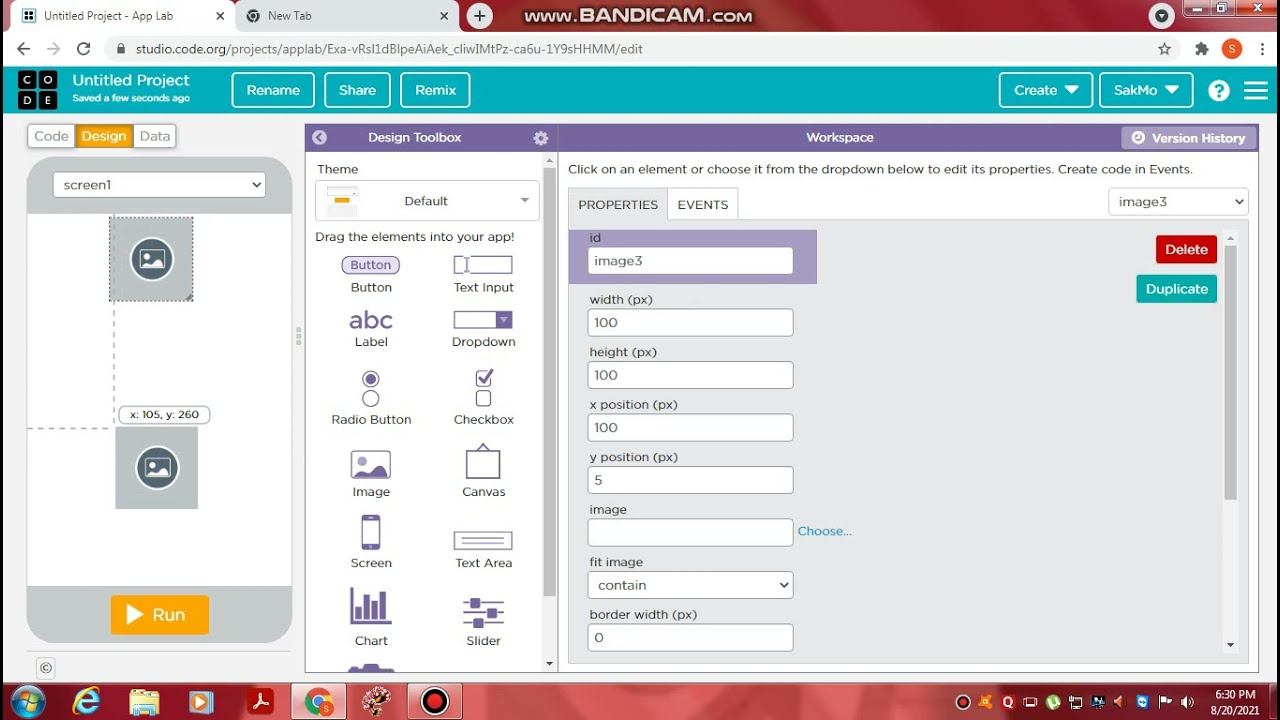Open the Chrome extensions puzzle icon
The image size is (1280, 720).
[x=1202, y=48]
